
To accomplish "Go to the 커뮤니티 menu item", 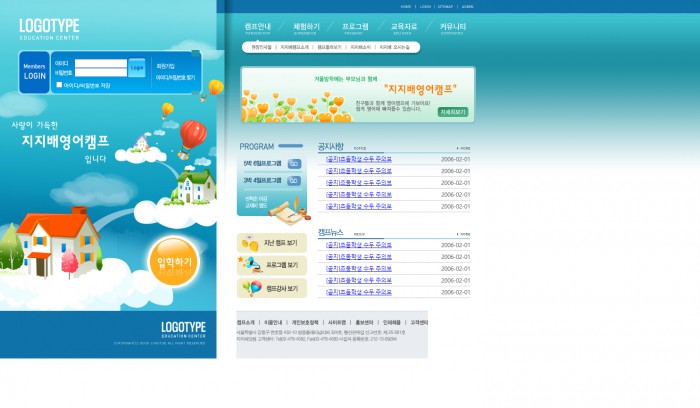I will click(x=452, y=27).
